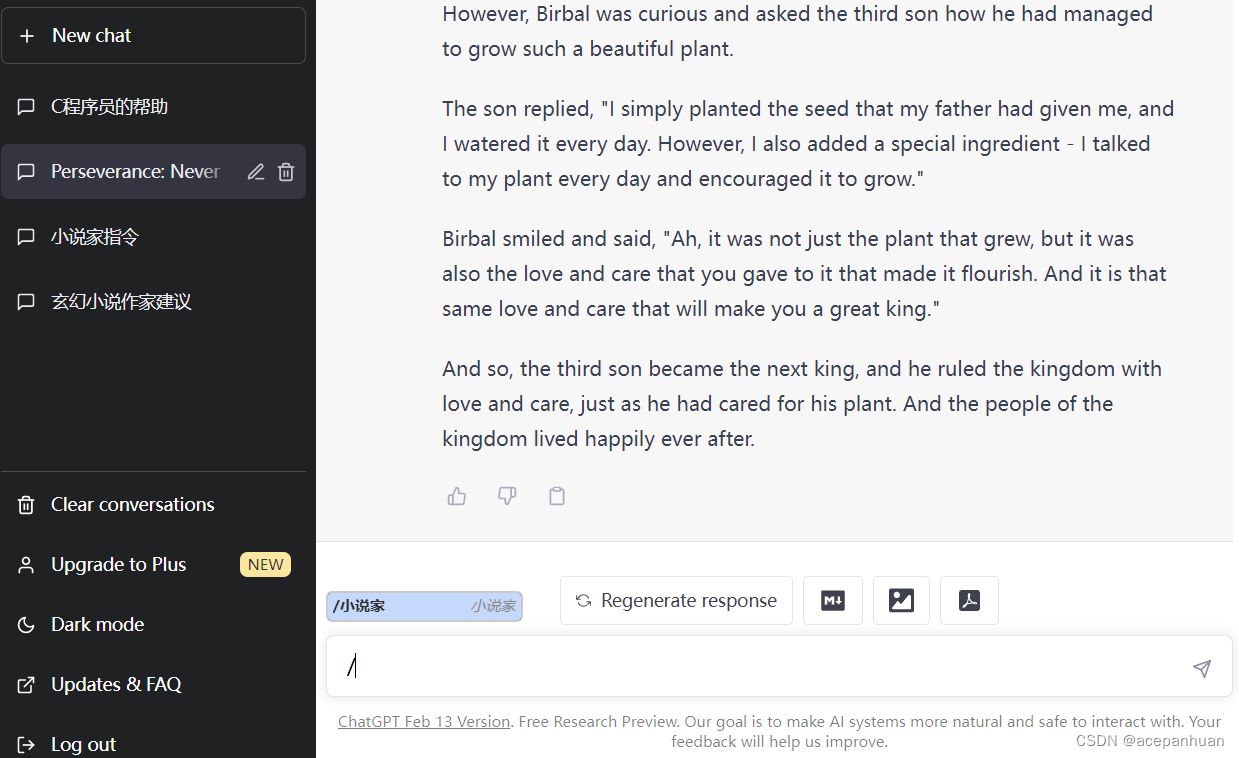This screenshot has width=1239, height=758.
Task: Open the C程序员的帮助 conversation
Action: click(x=153, y=107)
